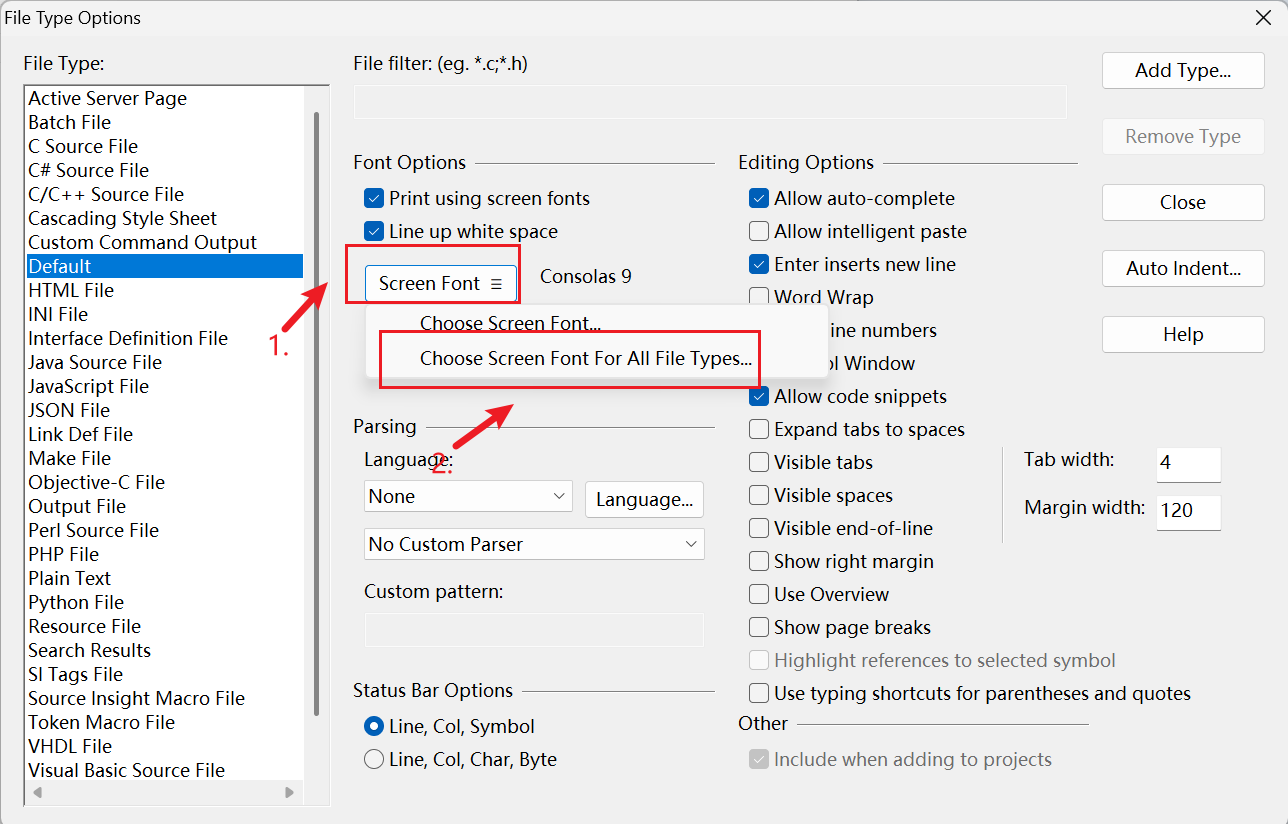Click the file type list vertical scrollbar

tap(316, 400)
